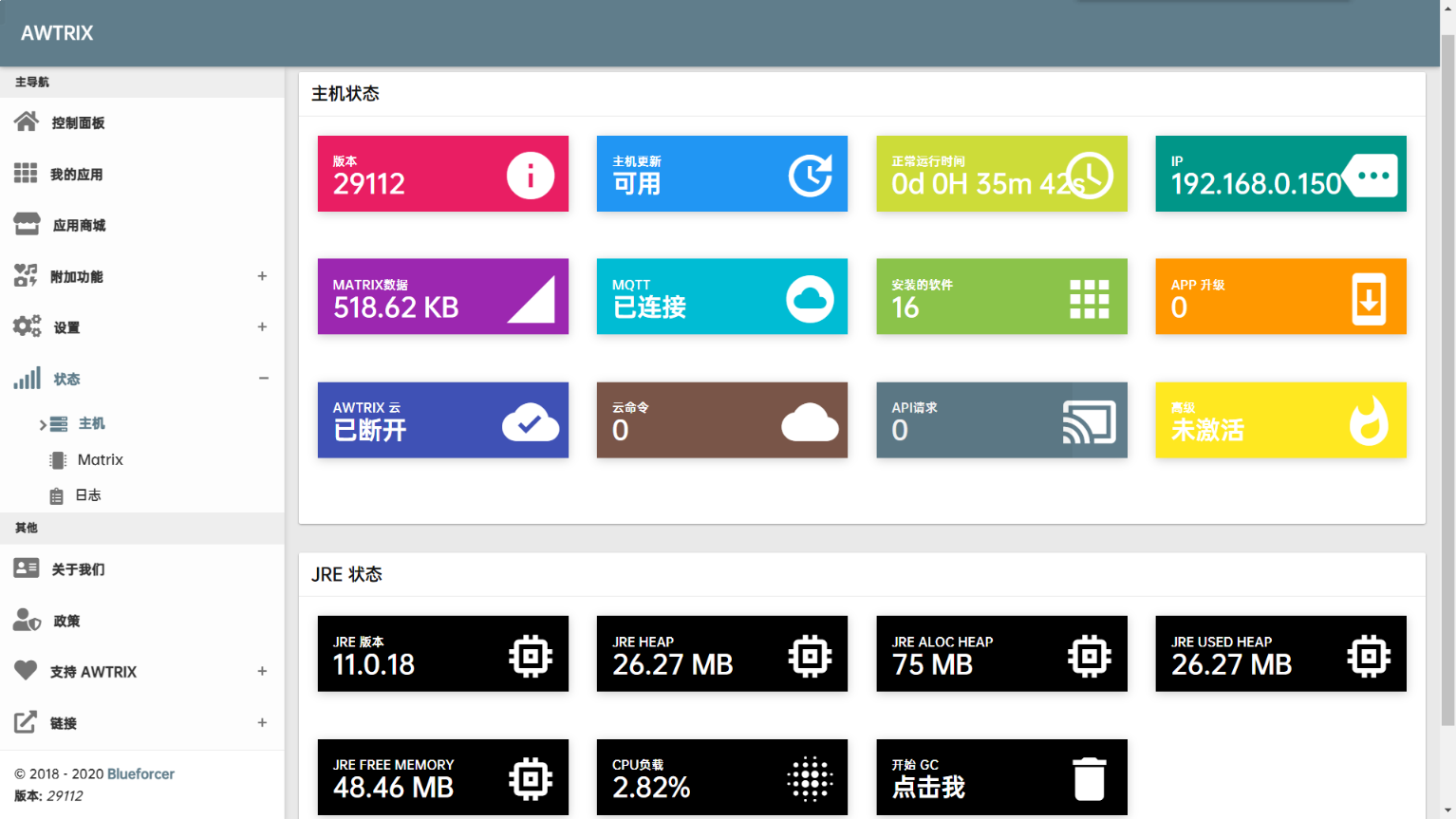Click the chip icon on JRE ALOC HEAP card
The image size is (1456, 819).
pyautogui.click(x=1089, y=656)
